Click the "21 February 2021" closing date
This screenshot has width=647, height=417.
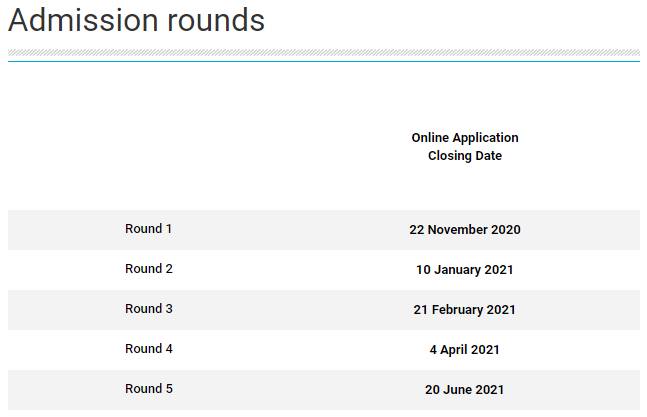point(465,310)
